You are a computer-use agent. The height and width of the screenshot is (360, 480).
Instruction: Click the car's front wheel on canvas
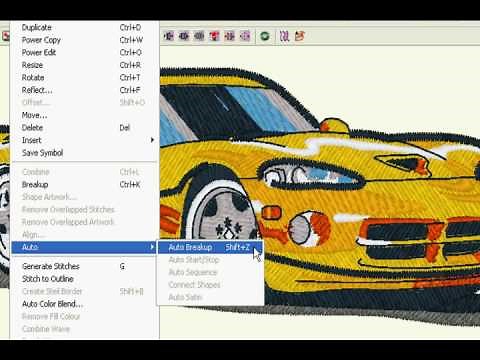point(223,213)
